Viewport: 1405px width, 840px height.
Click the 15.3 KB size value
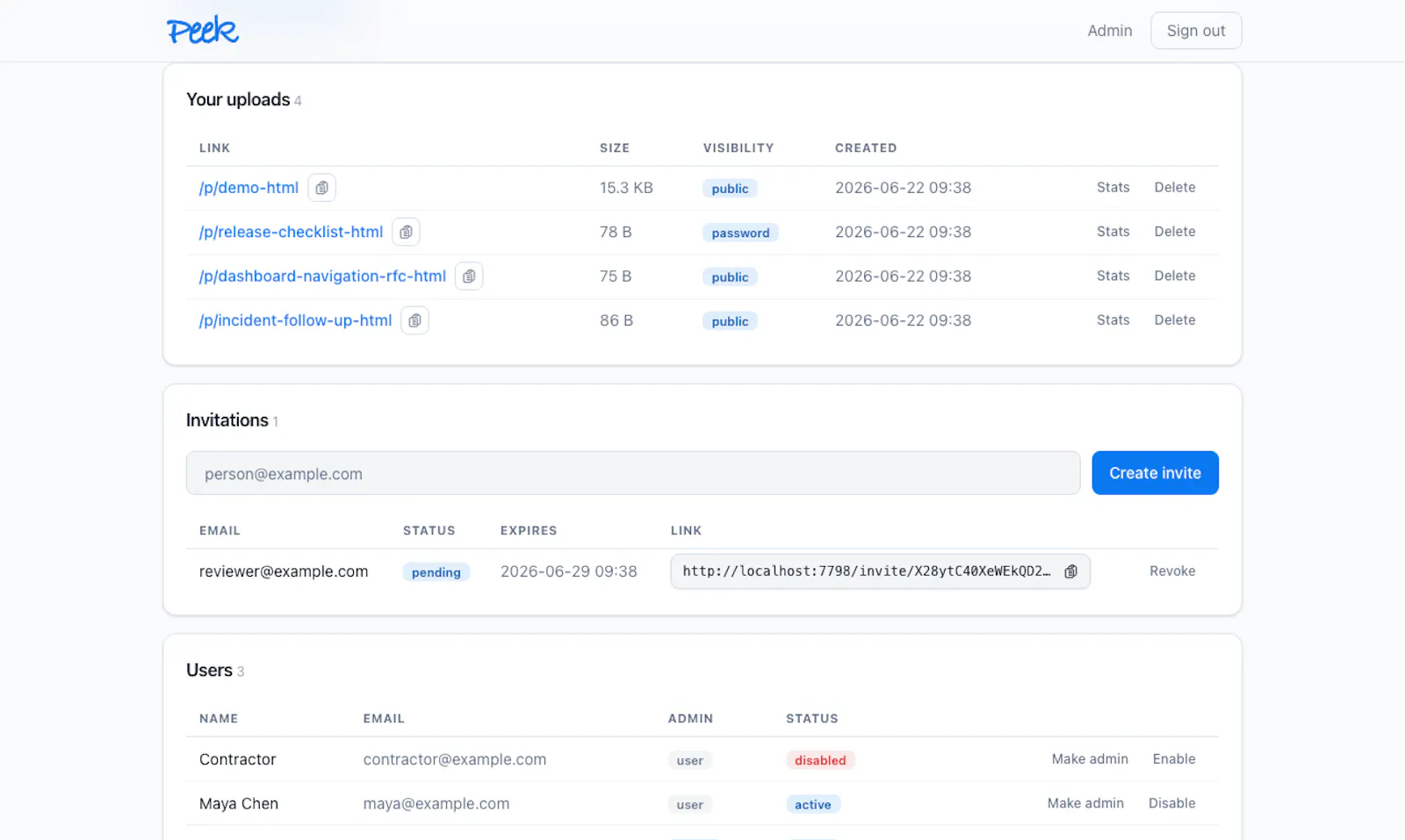click(x=626, y=188)
